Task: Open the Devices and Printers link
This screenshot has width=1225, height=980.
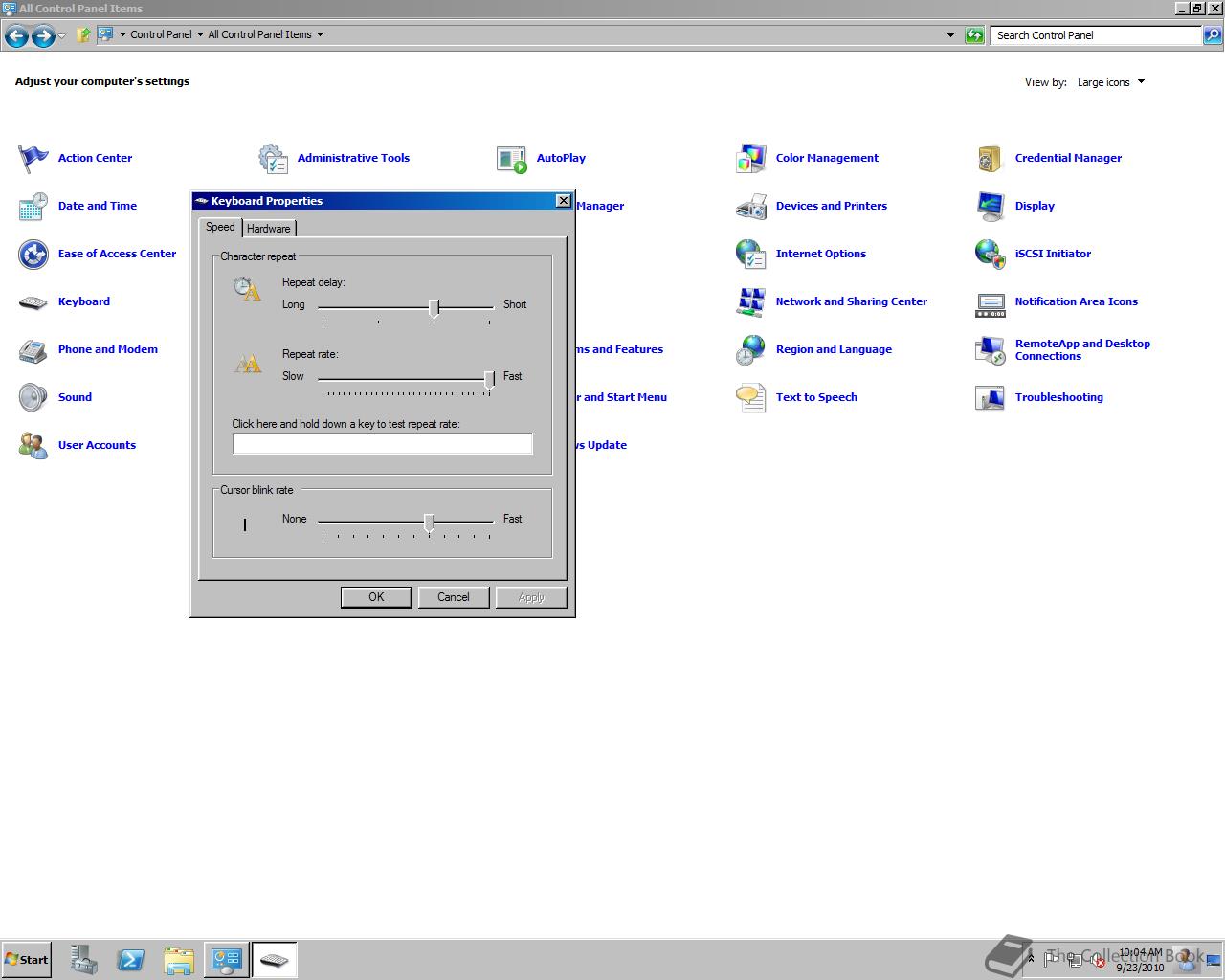Action: tap(831, 206)
